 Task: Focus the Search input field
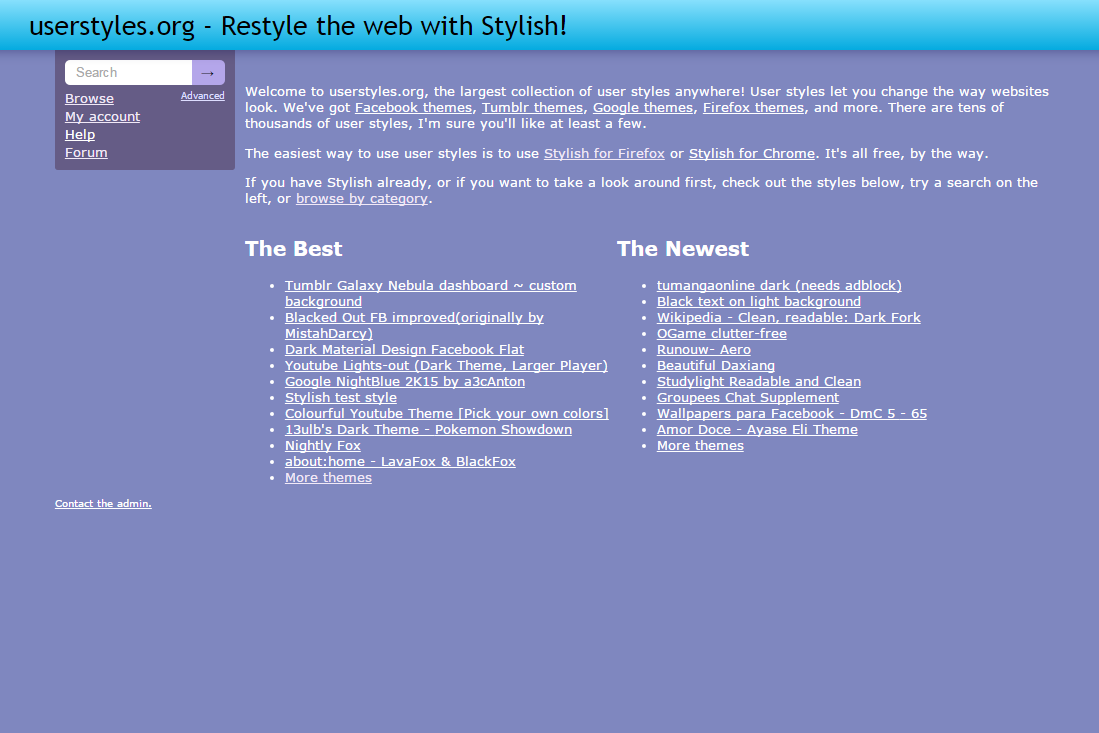[128, 72]
